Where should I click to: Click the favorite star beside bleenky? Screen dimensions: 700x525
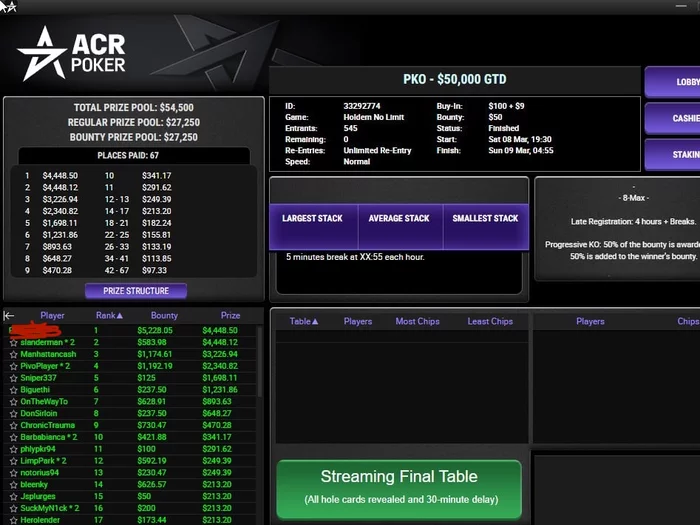(13, 485)
